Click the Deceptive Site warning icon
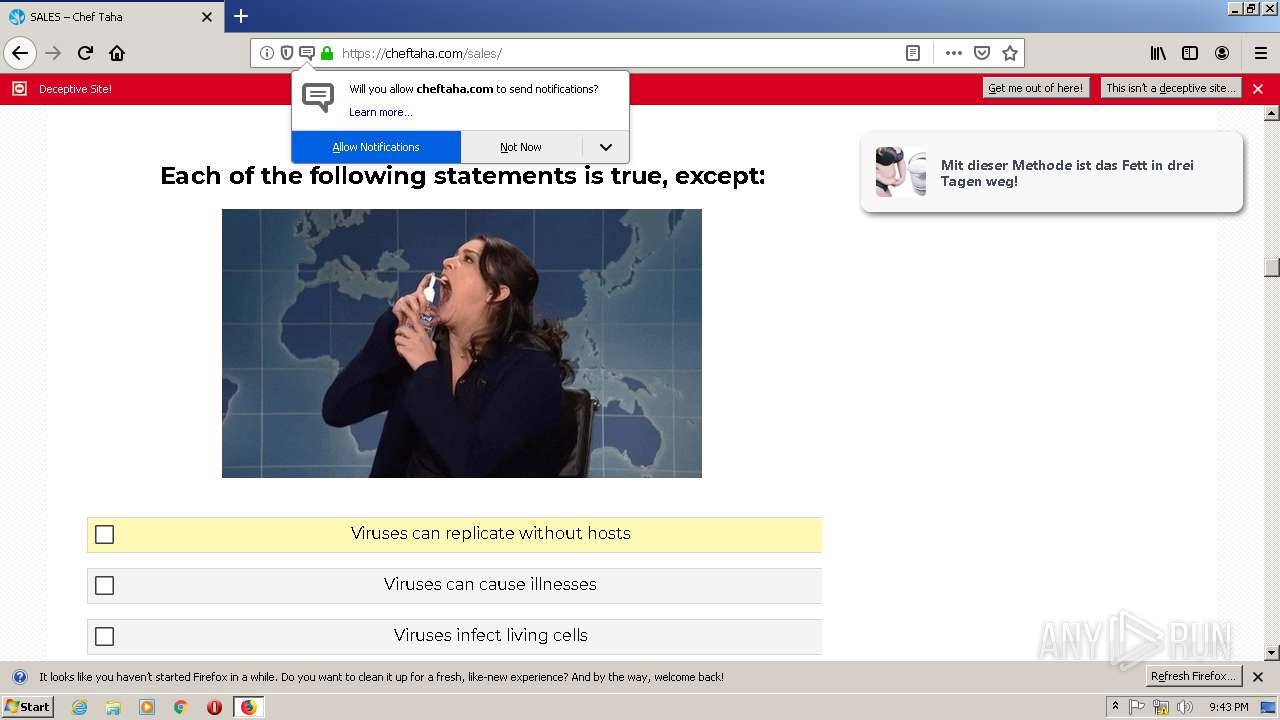 coord(19,89)
